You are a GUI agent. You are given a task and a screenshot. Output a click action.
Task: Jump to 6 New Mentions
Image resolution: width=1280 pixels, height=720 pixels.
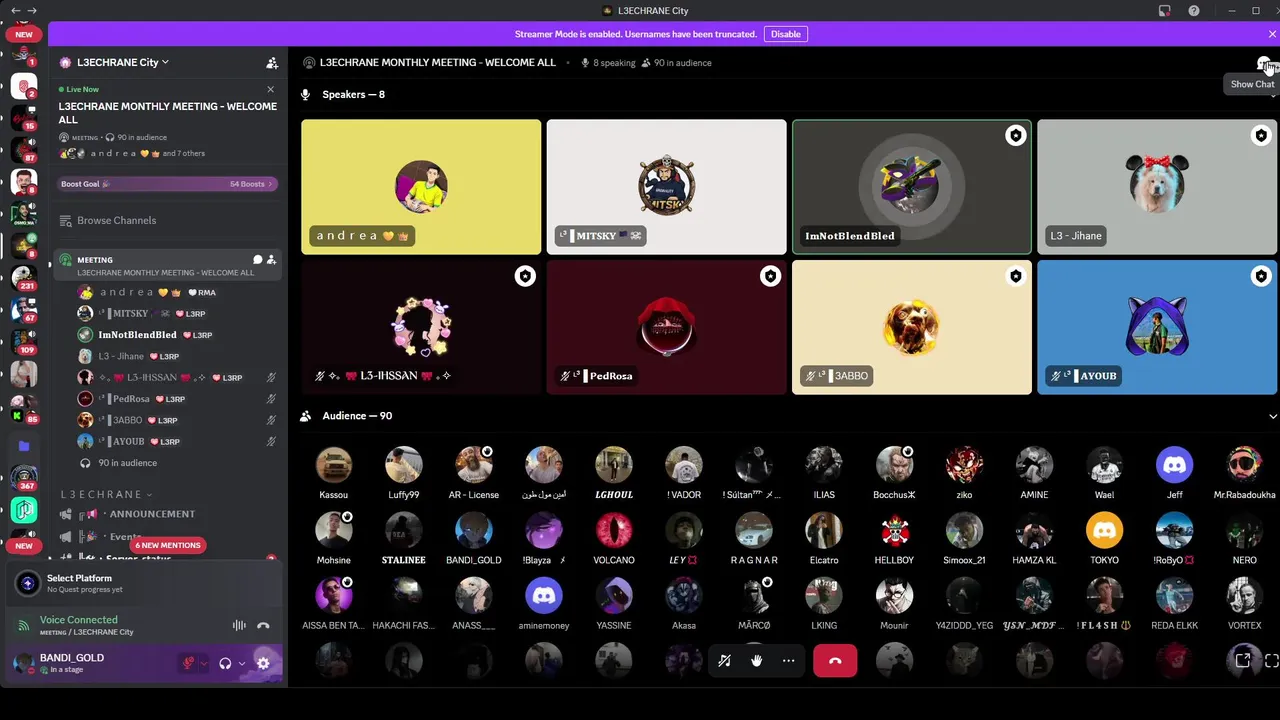[x=168, y=545]
